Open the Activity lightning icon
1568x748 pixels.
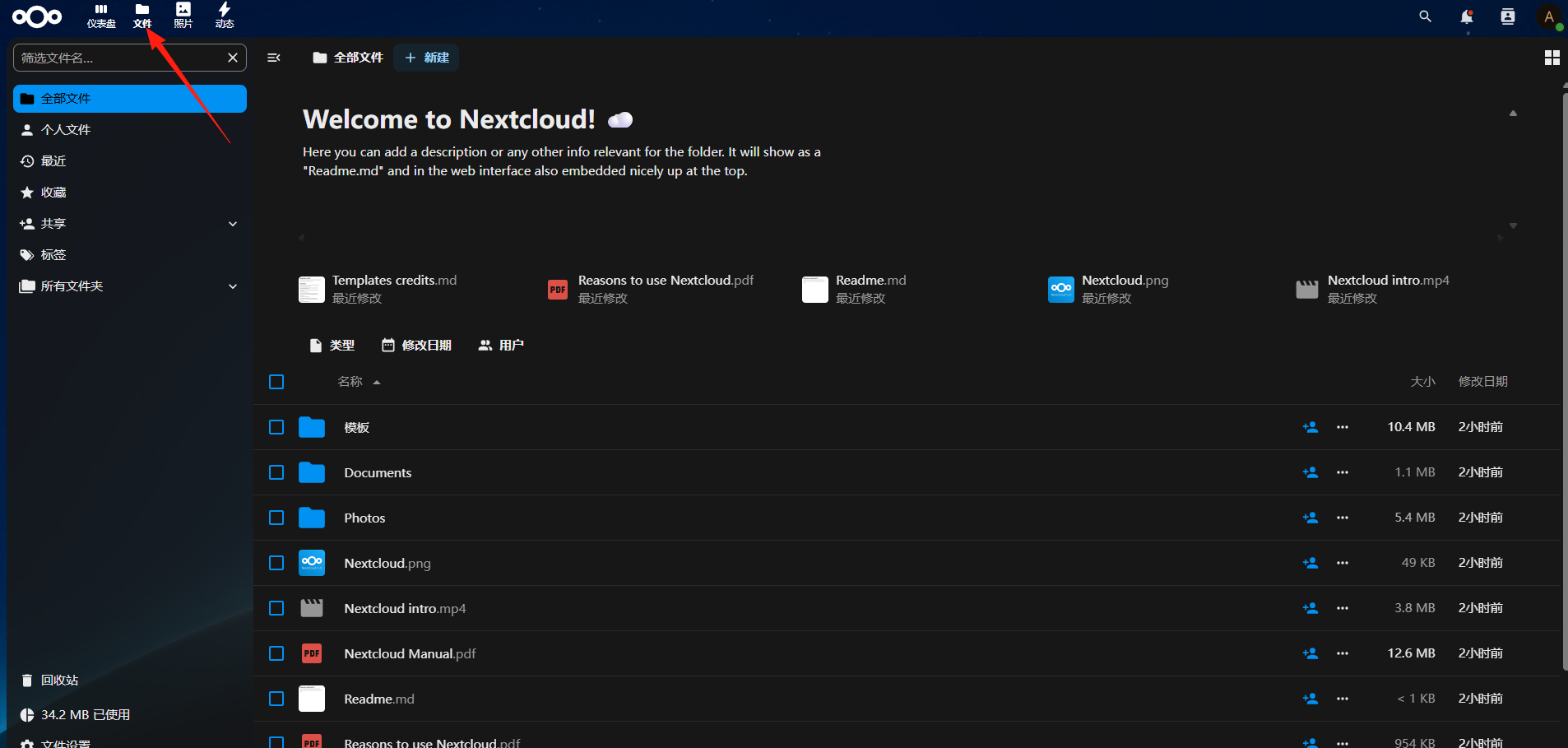tap(225, 16)
